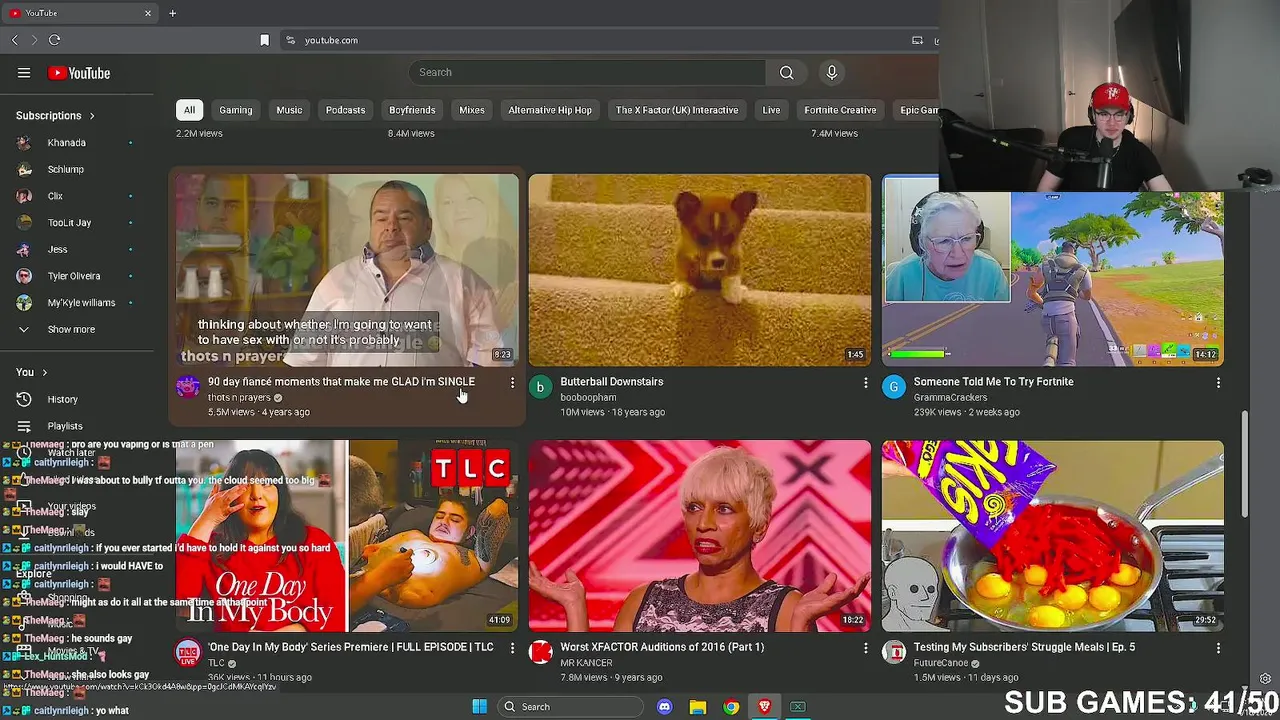Image resolution: width=1280 pixels, height=720 pixels.
Task: Open Brave browser from taskbar
Action: (x=764, y=707)
